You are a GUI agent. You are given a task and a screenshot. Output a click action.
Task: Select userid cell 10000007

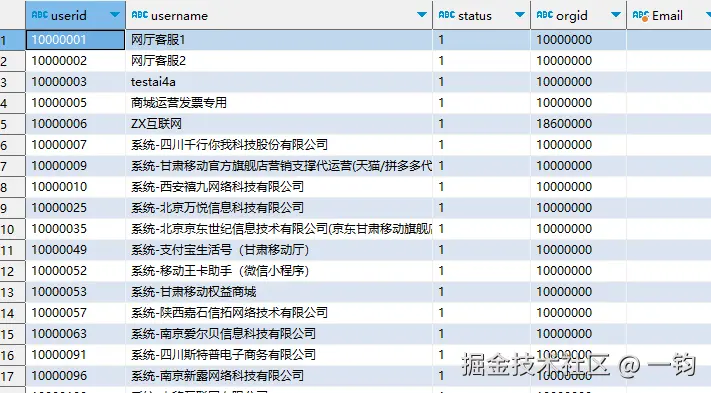(75, 145)
